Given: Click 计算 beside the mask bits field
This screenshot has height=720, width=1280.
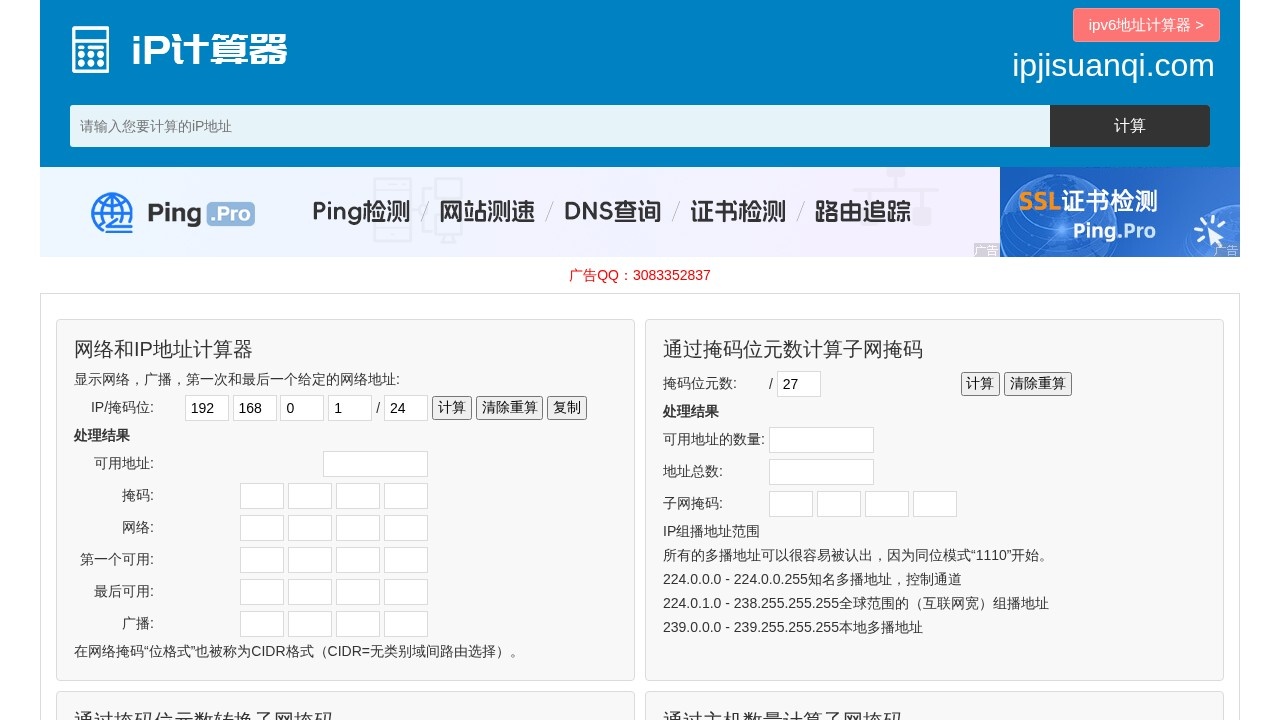Looking at the screenshot, I should pos(980,383).
